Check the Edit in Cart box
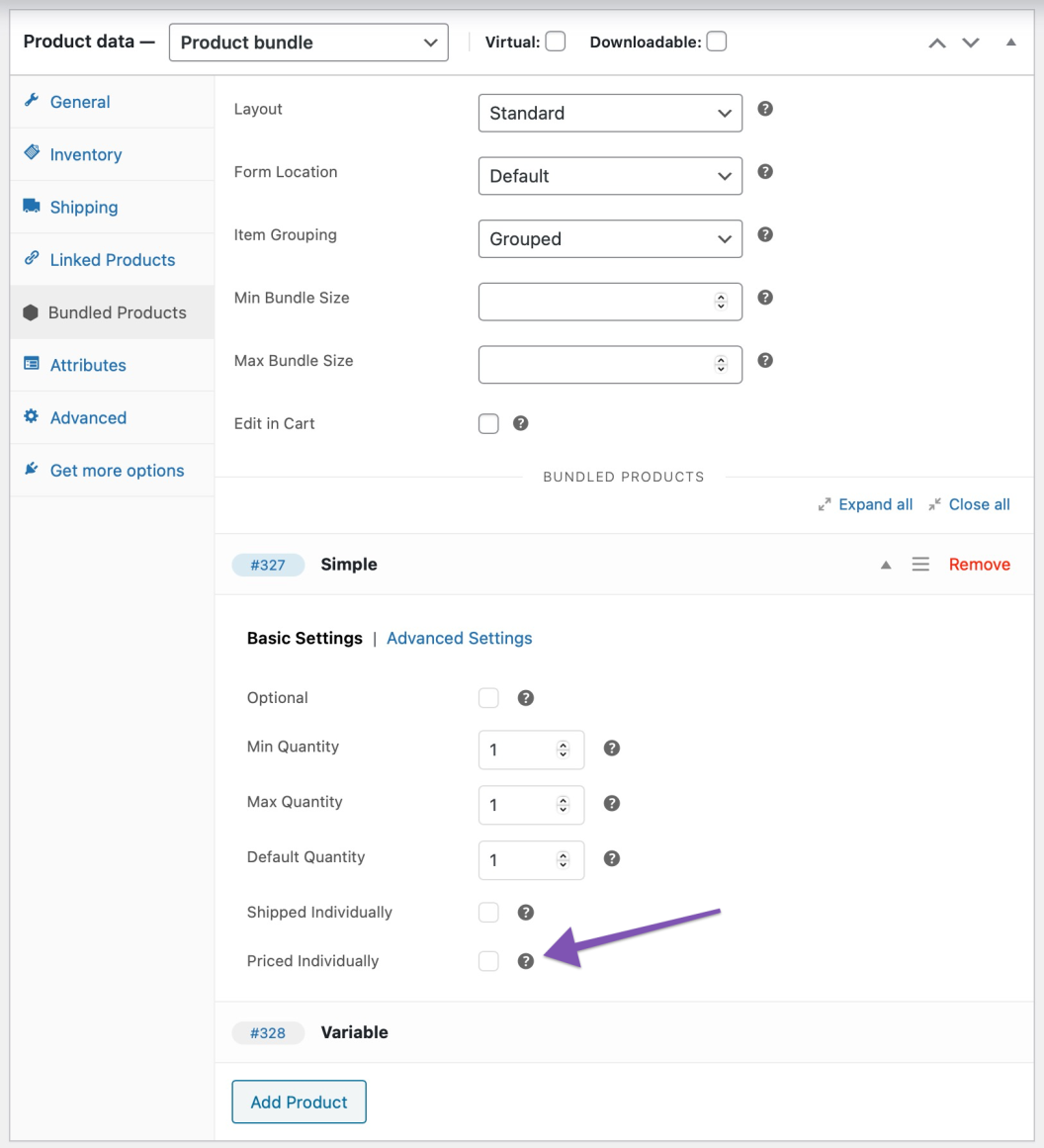The width and height of the screenshot is (1044, 1148). tap(487, 423)
